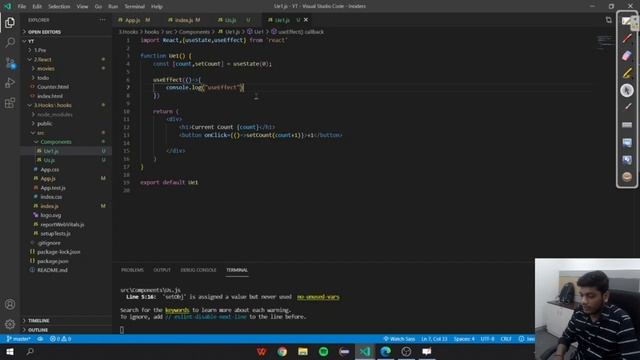640x360 pixels.
Task: Select the pink eraser annotation tool
Action: [x=627, y=56]
